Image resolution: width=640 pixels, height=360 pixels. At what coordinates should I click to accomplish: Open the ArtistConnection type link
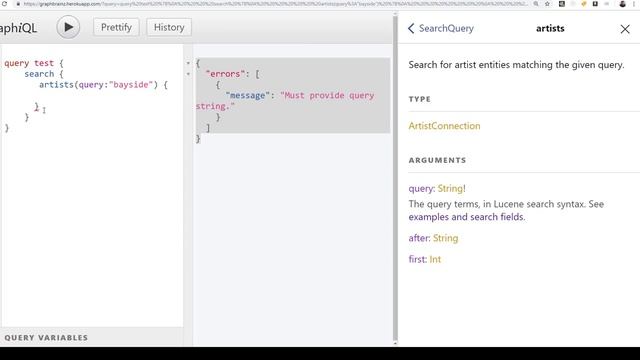[444, 126]
